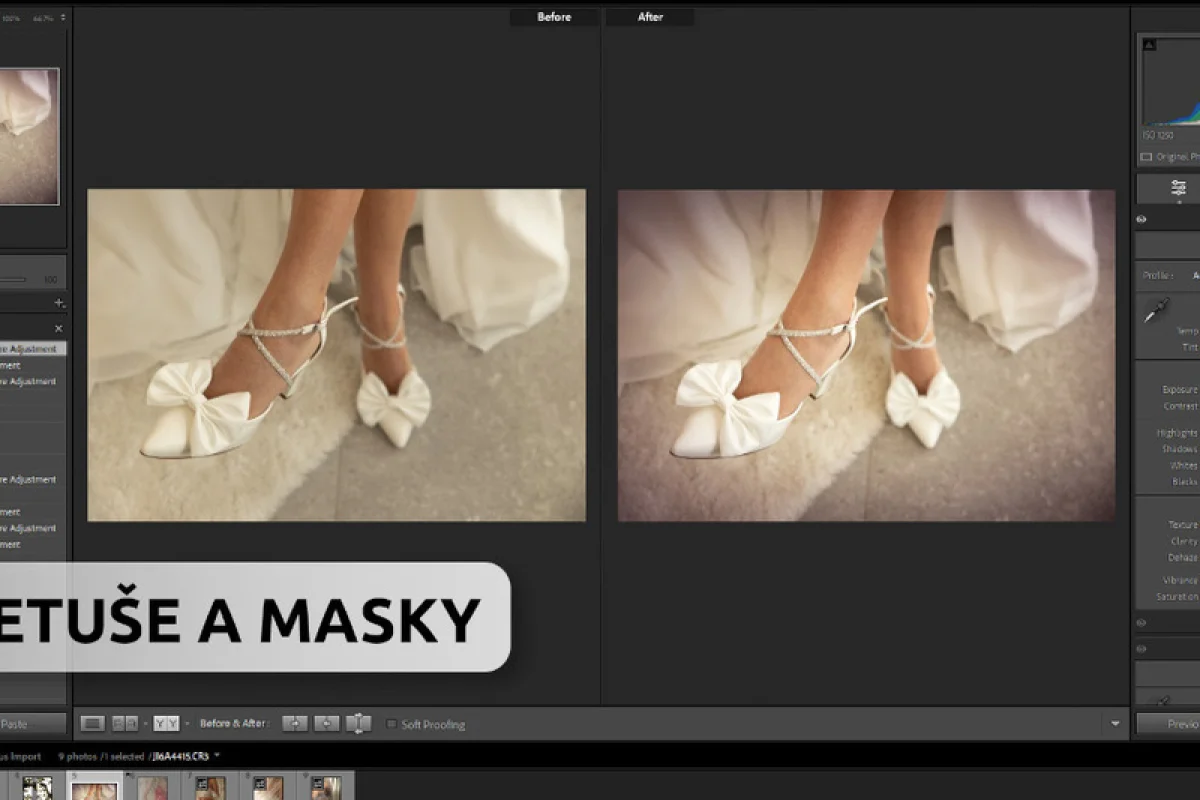This screenshot has width=1200, height=800.
Task: Click the Shadows label
Action: [x=1180, y=449]
